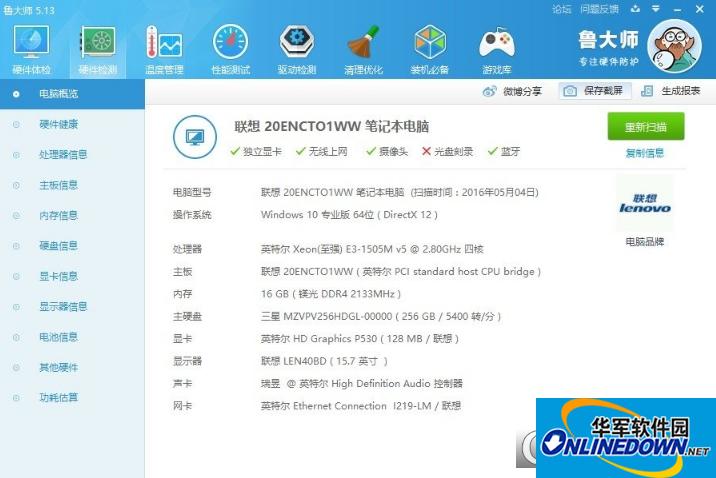Select 内存信息 sidebar item
This screenshot has width=716, height=478.
(x=72, y=215)
